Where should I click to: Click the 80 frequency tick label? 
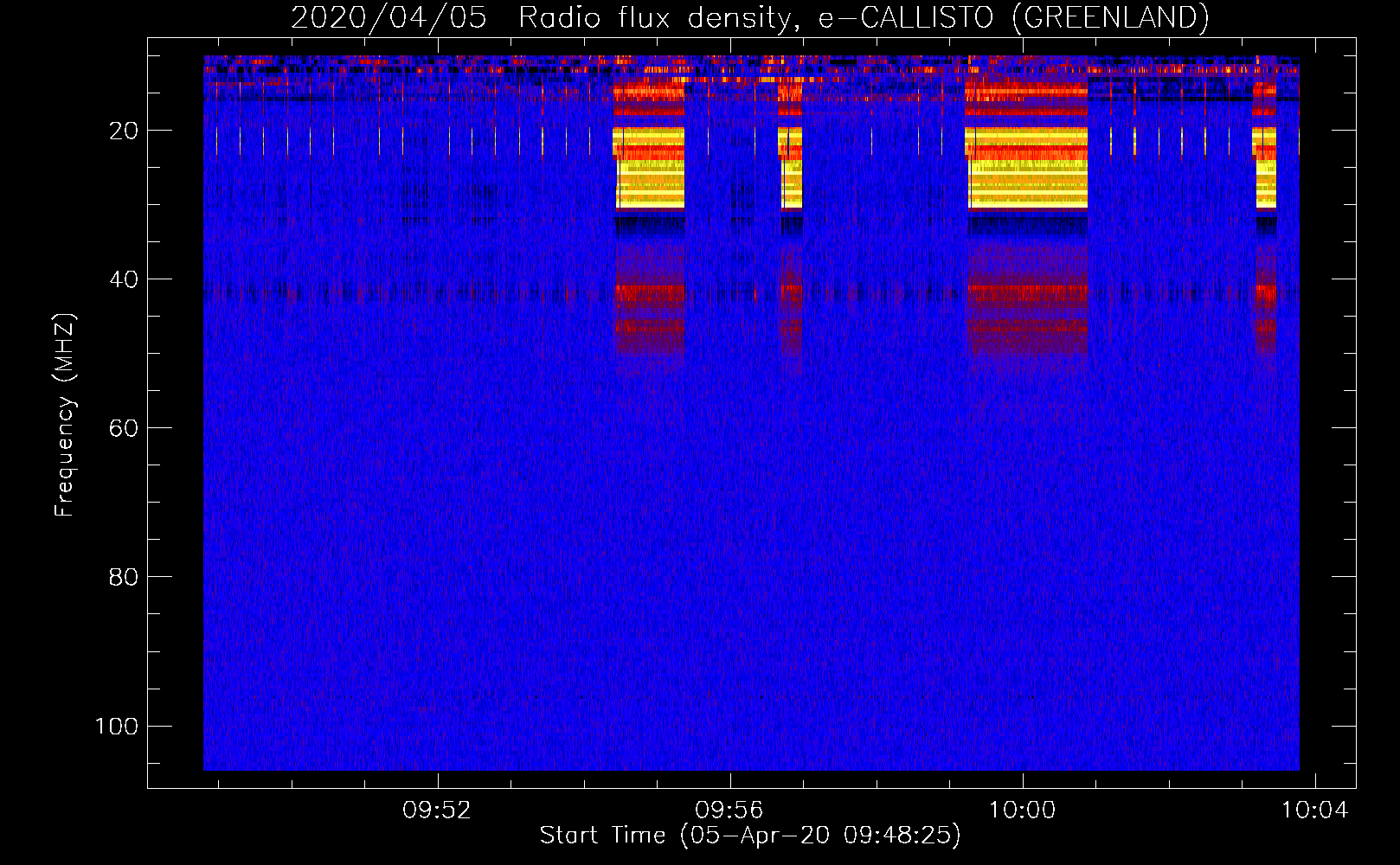124,577
